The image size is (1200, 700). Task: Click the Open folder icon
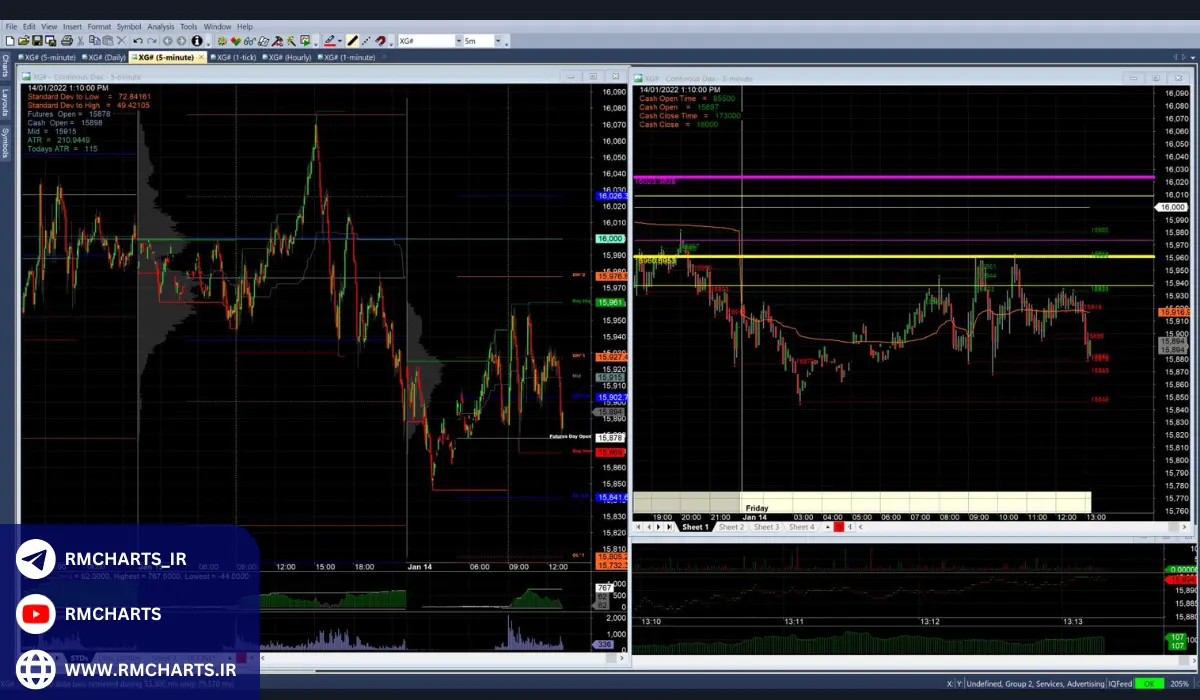[x=23, y=41]
